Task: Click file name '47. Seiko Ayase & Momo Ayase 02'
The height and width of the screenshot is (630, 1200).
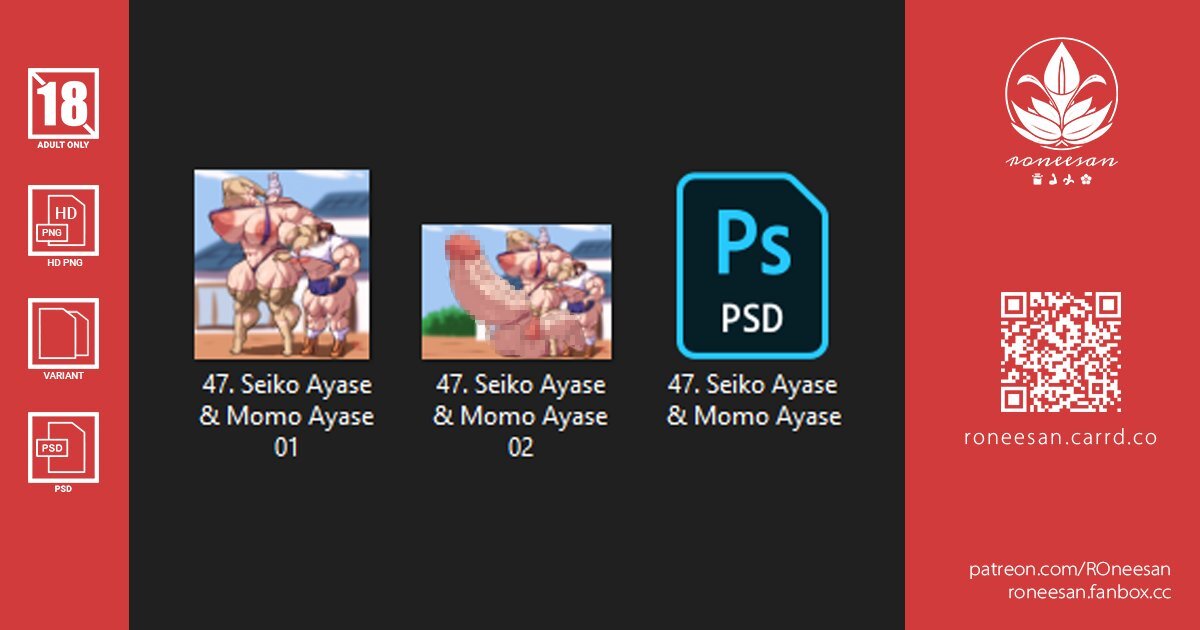Action: tap(520, 416)
